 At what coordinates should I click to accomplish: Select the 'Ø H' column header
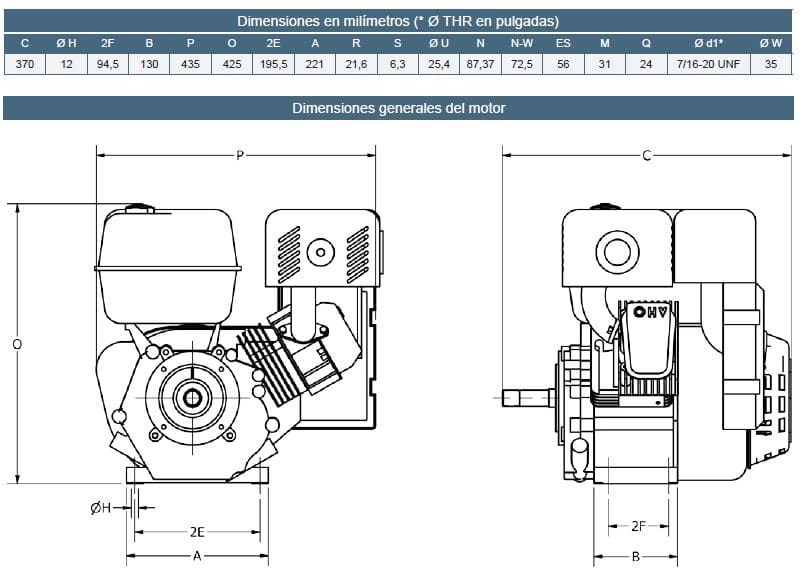(x=66, y=44)
